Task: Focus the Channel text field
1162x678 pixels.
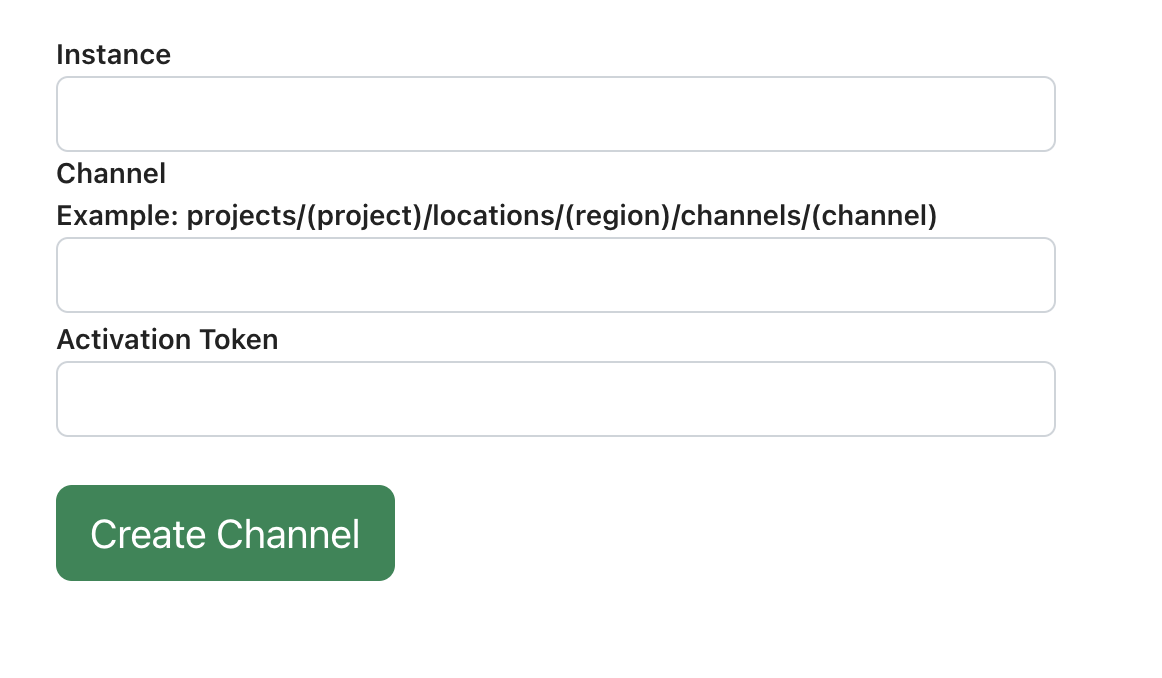Action: click(555, 275)
